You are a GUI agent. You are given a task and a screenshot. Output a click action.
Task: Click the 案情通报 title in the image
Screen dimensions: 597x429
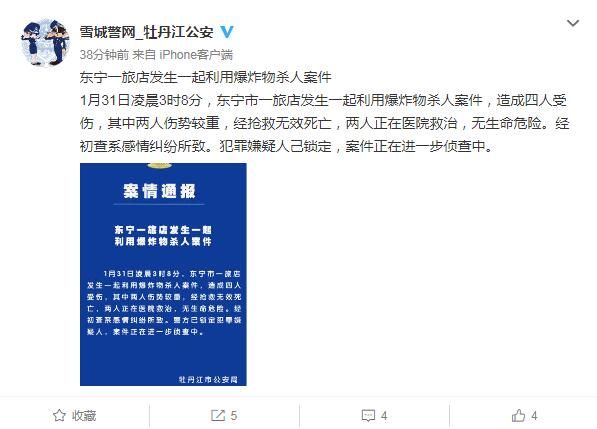159,191
